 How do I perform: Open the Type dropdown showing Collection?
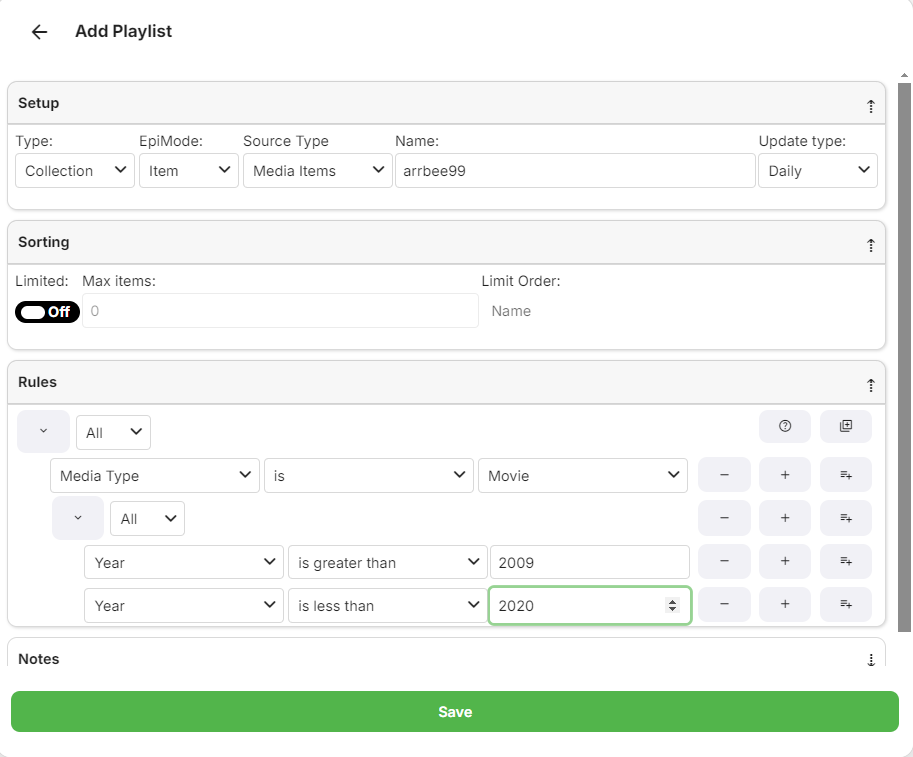(75, 171)
